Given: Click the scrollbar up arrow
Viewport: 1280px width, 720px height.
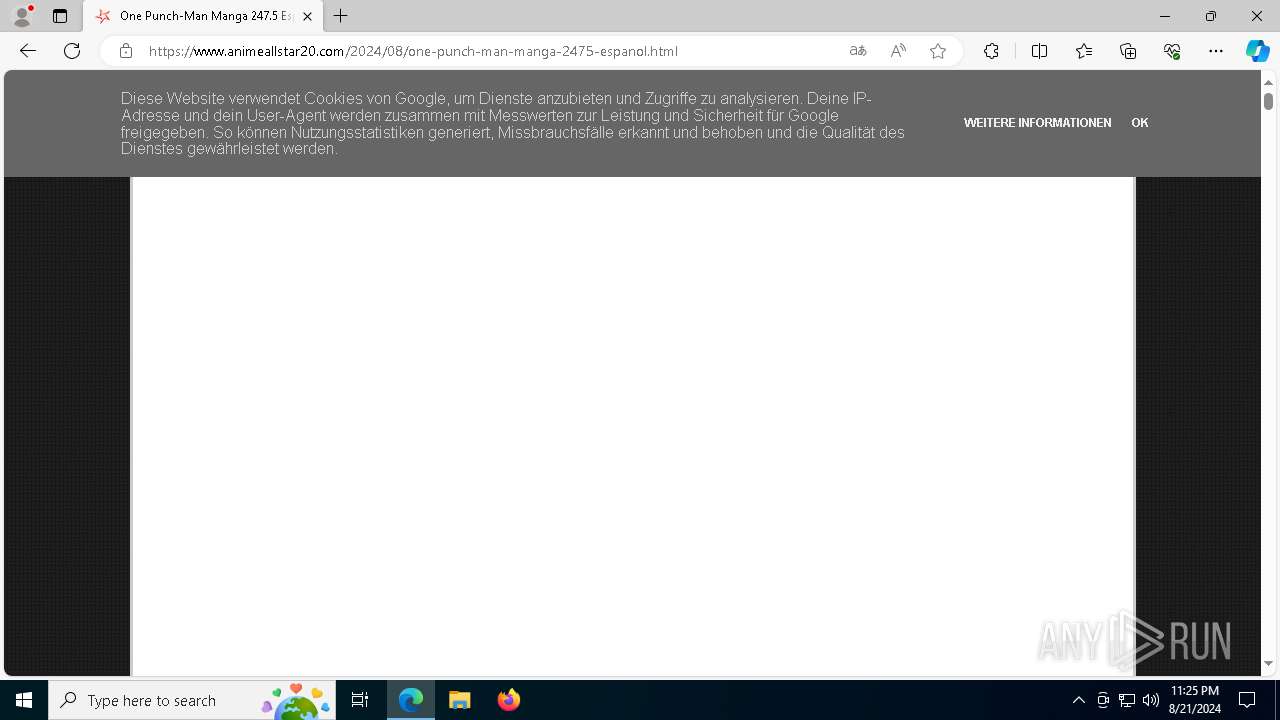Looking at the screenshot, I should tap(1268, 81).
